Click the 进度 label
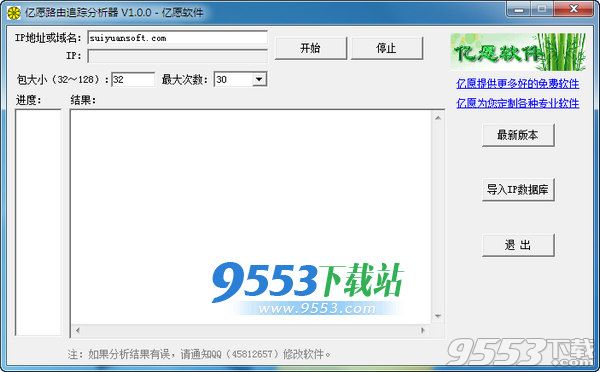The width and height of the screenshot is (600, 372). 29,100
